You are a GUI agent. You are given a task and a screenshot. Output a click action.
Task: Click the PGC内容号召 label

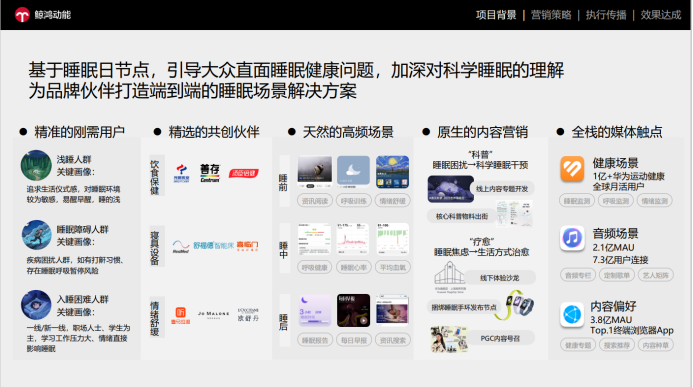tap(500, 339)
